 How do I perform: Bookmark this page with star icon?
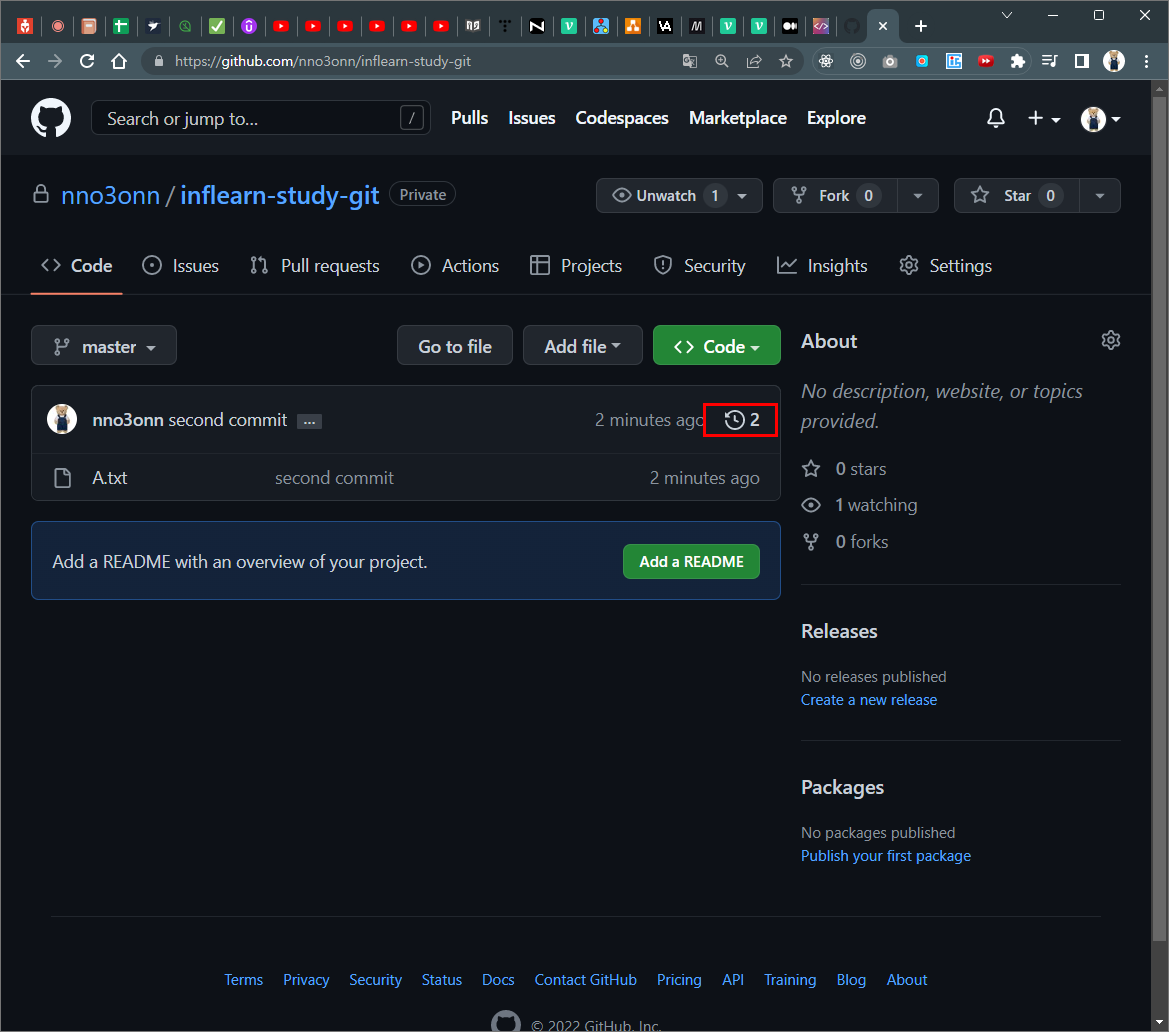coord(786,61)
